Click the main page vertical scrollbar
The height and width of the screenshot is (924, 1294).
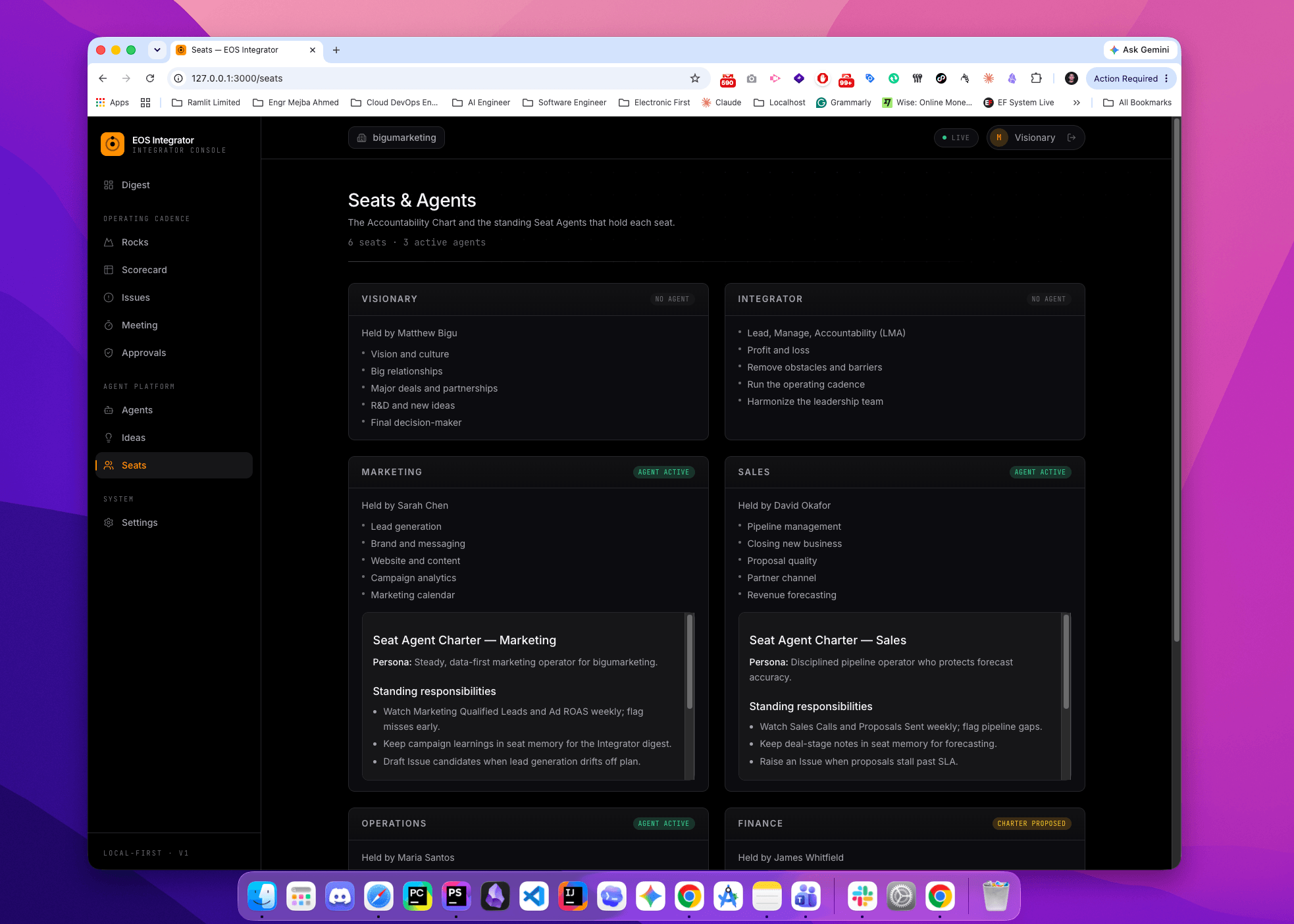(x=1176, y=379)
